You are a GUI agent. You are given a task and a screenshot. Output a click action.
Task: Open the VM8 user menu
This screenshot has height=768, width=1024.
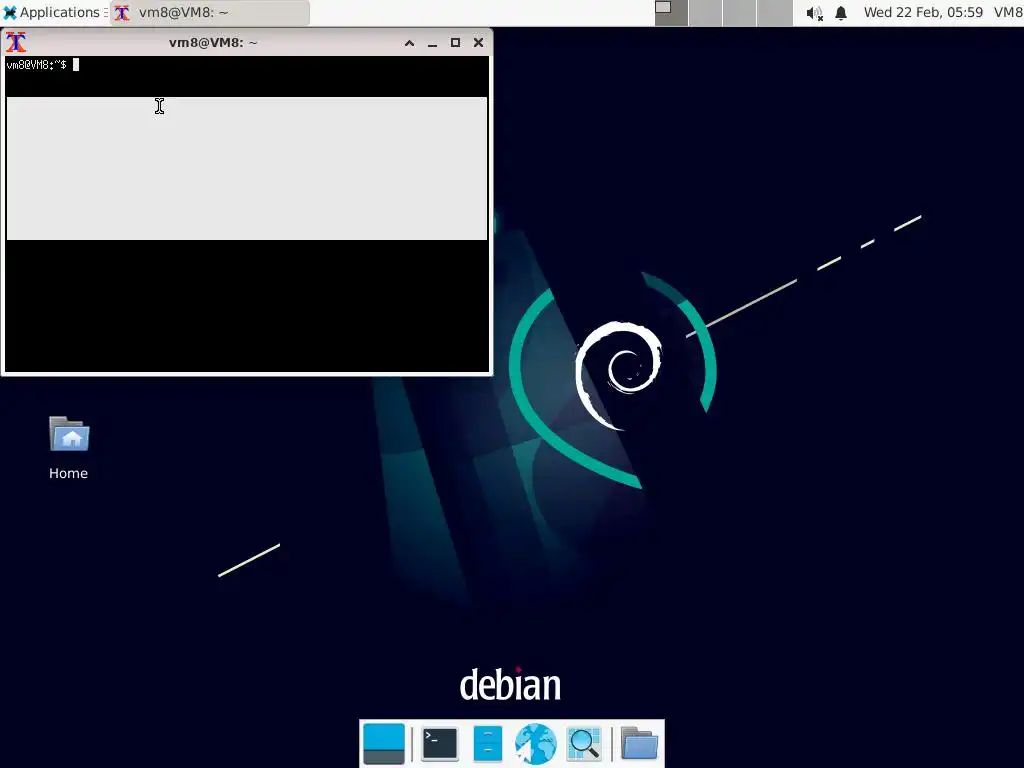pyautogui.click(x=1008, y=12)
